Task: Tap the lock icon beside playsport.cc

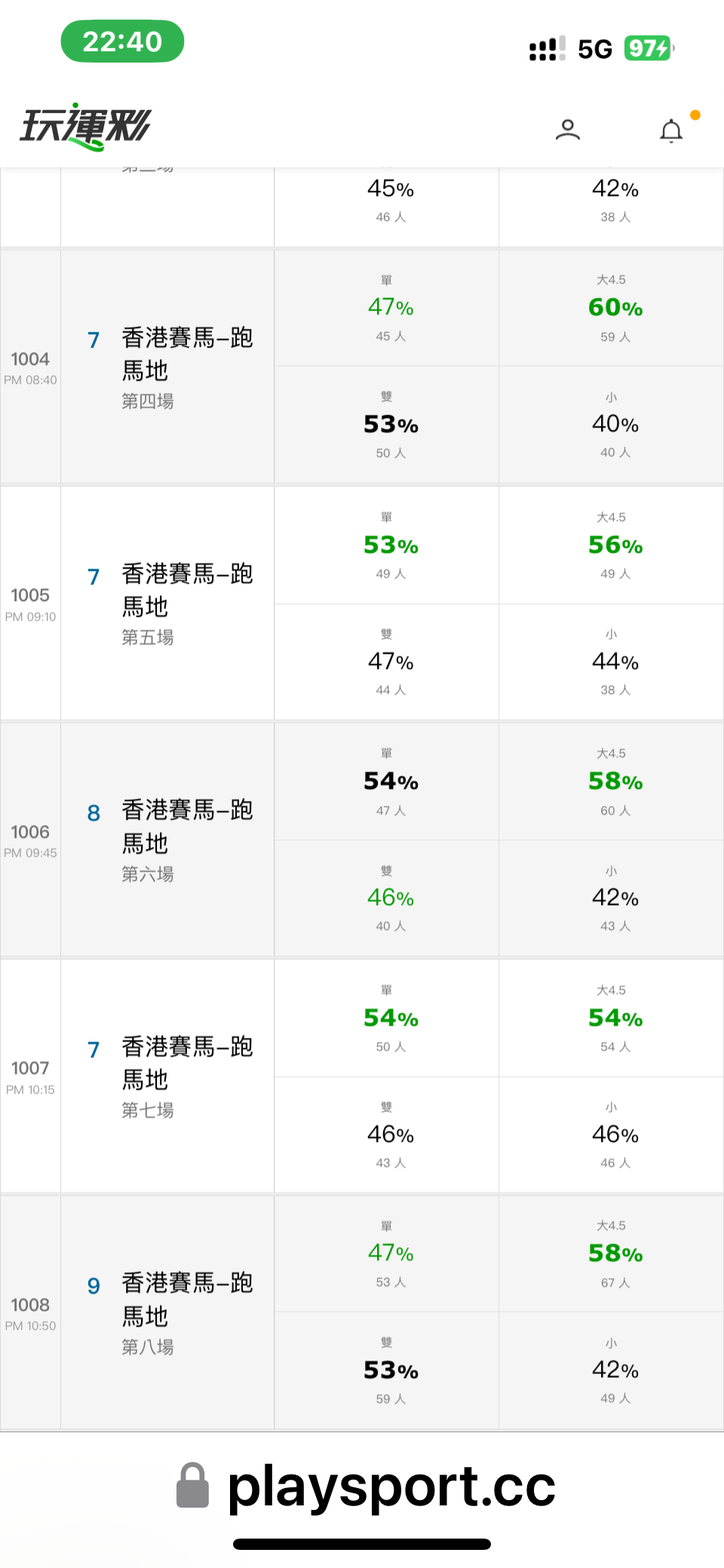Action: coord(192,1485)
